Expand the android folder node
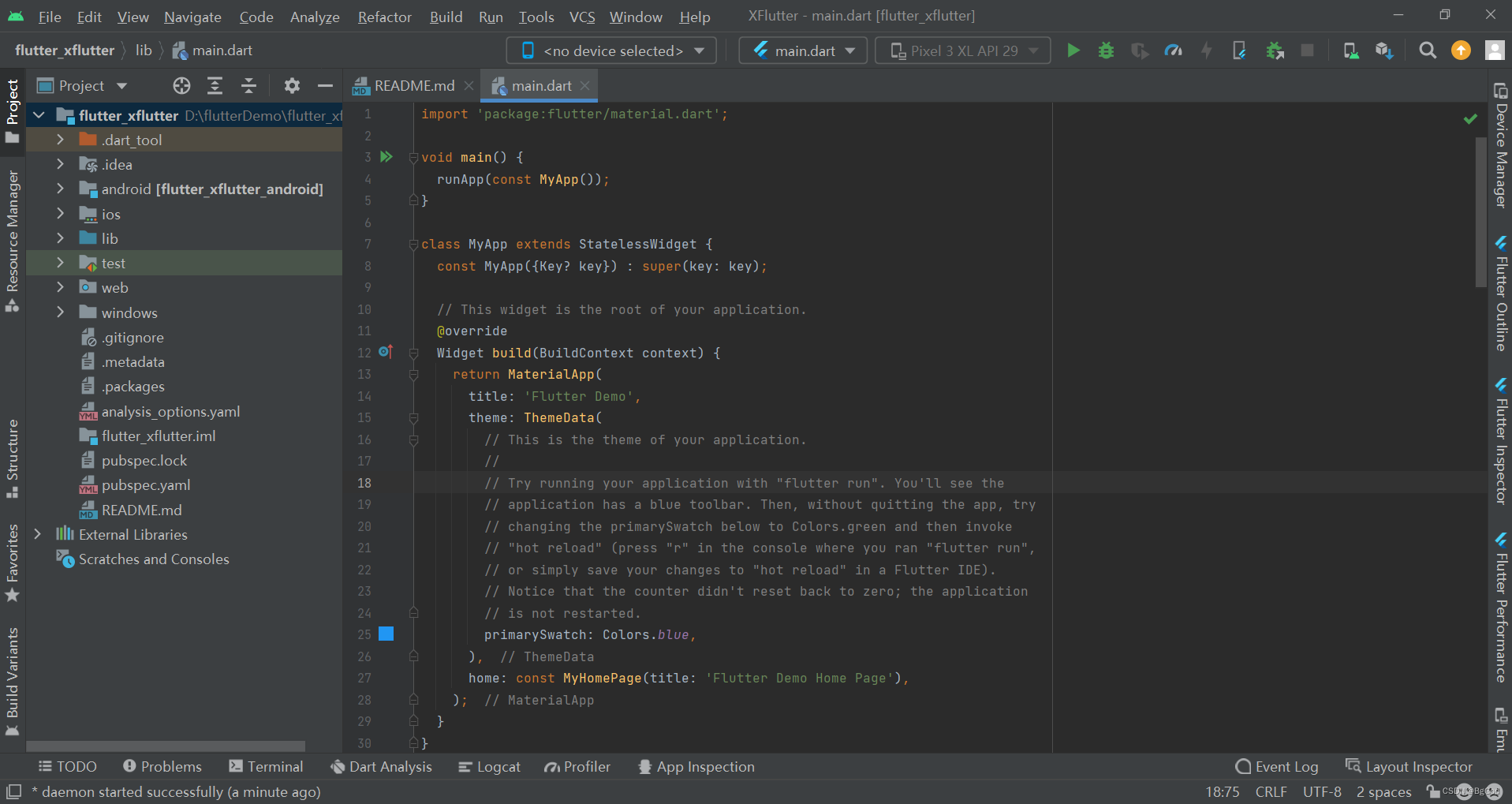Image resolution: width=1512 pixels, height=804 pixels. click(x=60, y=189)
